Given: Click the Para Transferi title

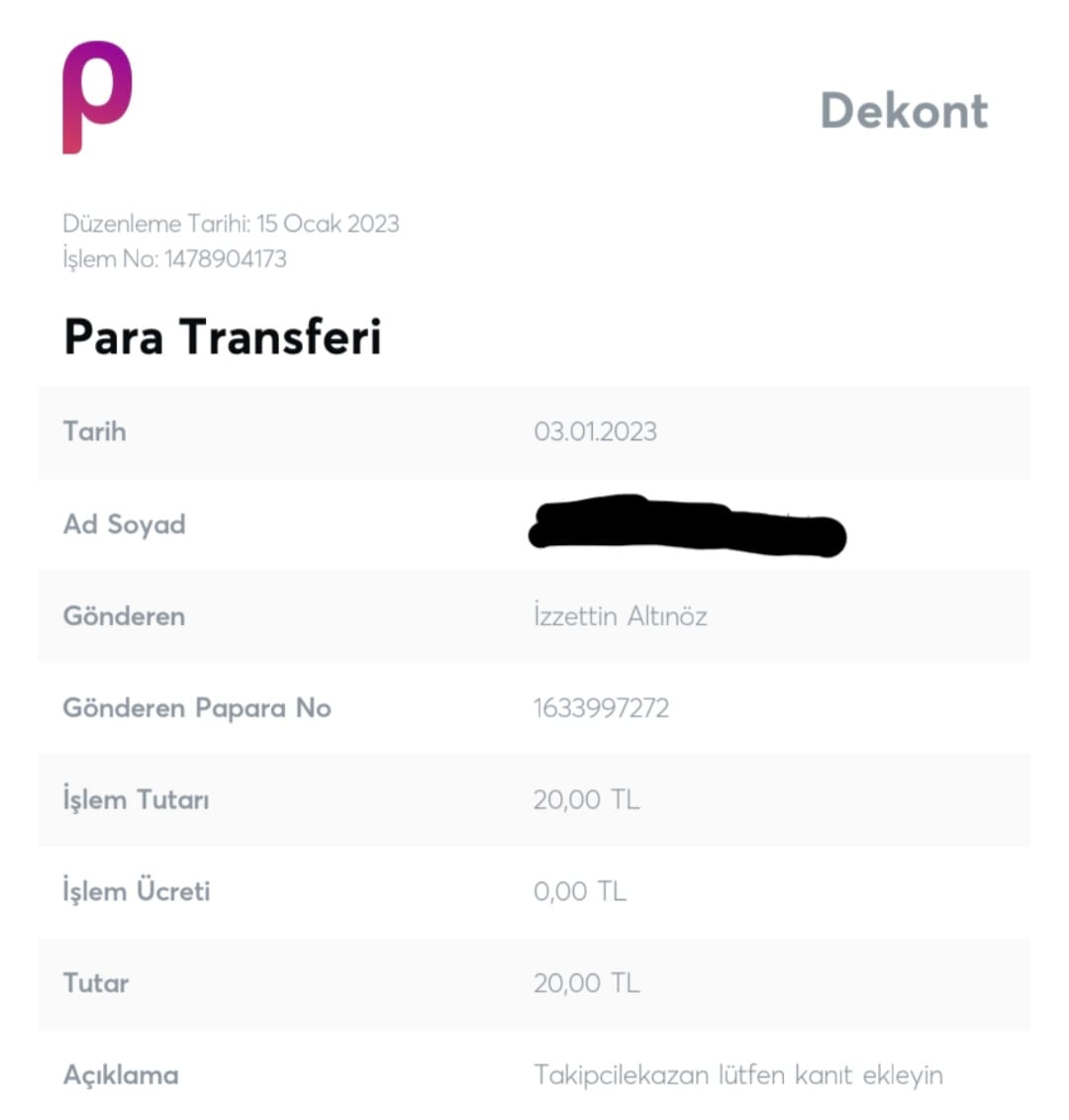Looking at the screenshot, I should pyautogui.click(x=222, y=337).
